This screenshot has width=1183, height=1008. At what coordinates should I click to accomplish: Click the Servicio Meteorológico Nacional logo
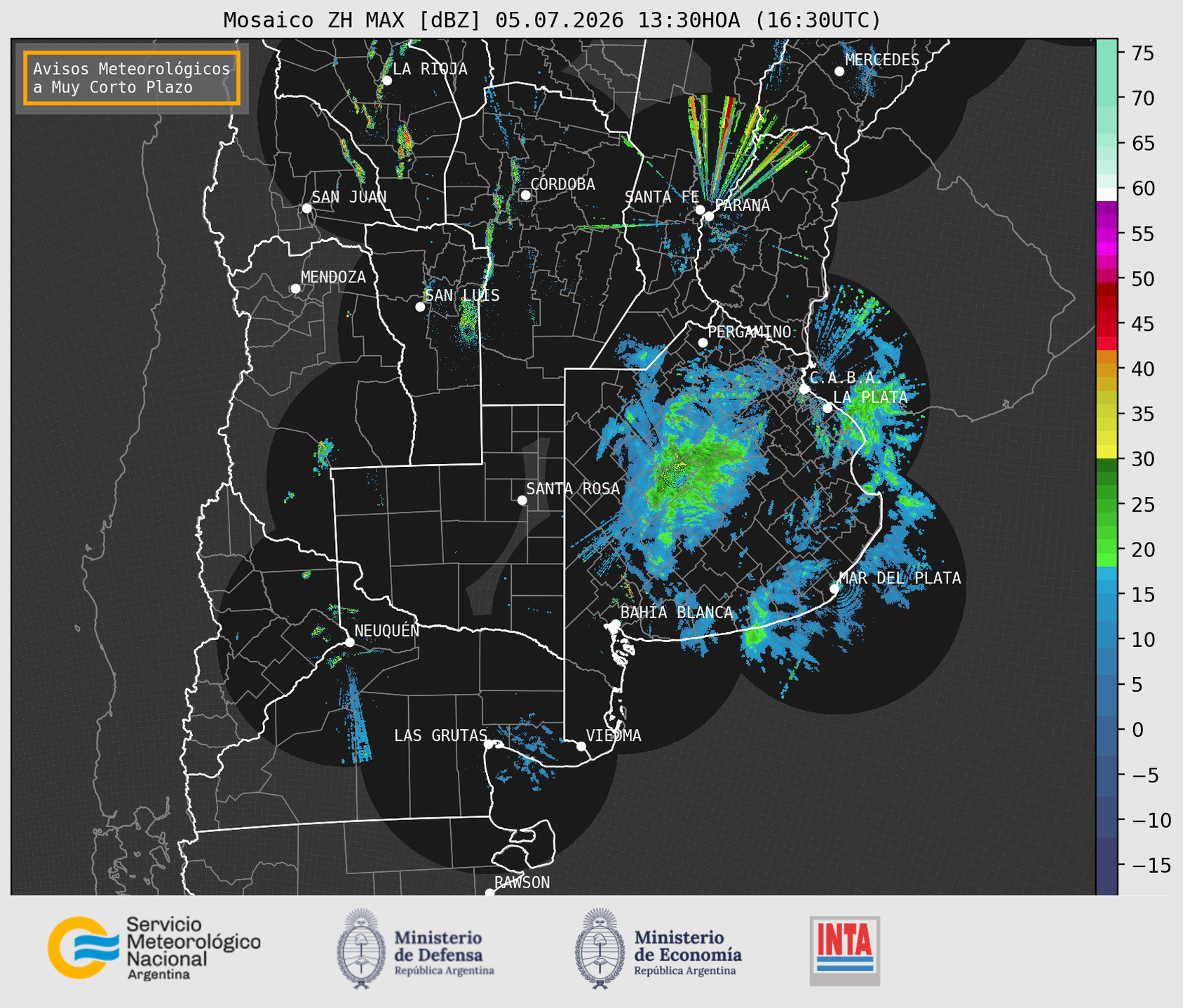click(x=154, y=948)
